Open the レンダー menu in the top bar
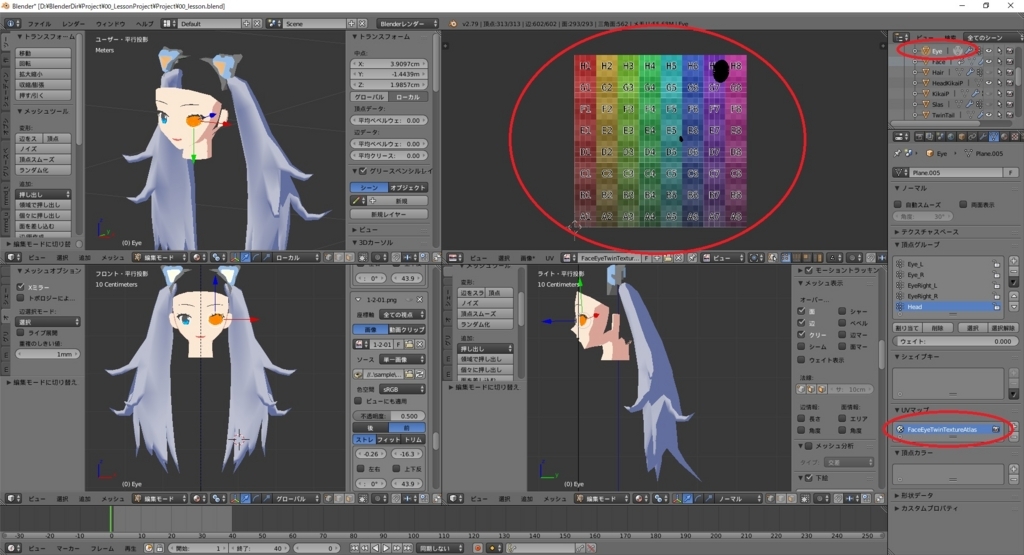 [x=73, y=24]
